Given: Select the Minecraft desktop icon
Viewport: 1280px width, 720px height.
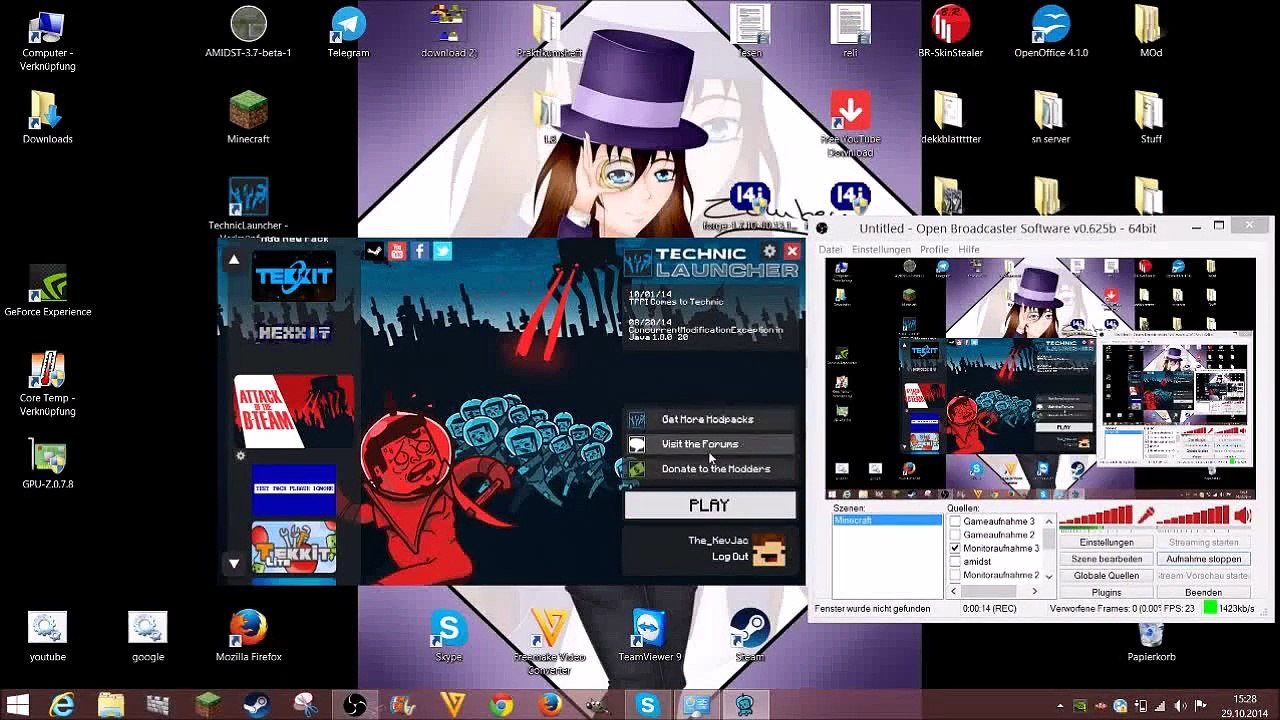Looking at the screenshot, I should click(248, 118).
